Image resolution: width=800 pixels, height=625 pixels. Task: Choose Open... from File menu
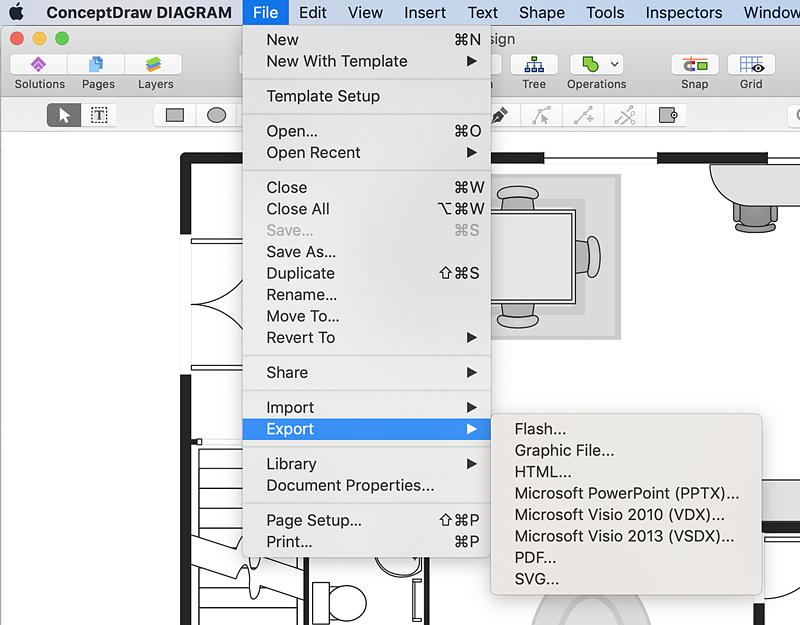coord(366,131)
